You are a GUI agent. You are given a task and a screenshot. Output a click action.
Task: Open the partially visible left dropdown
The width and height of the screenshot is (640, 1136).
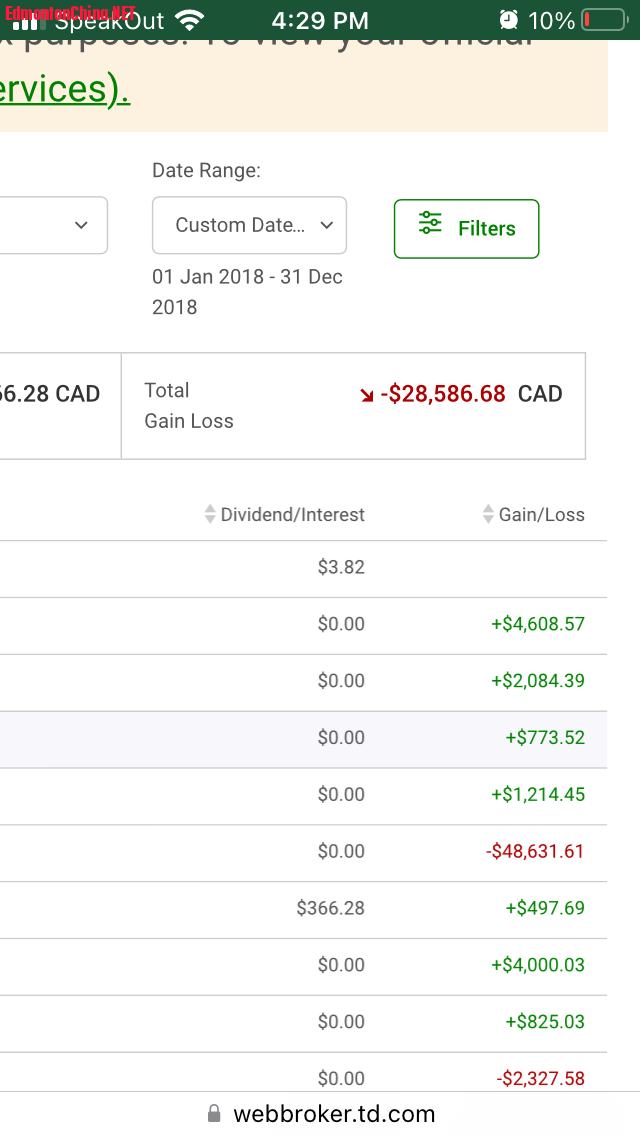coord(54,225)
